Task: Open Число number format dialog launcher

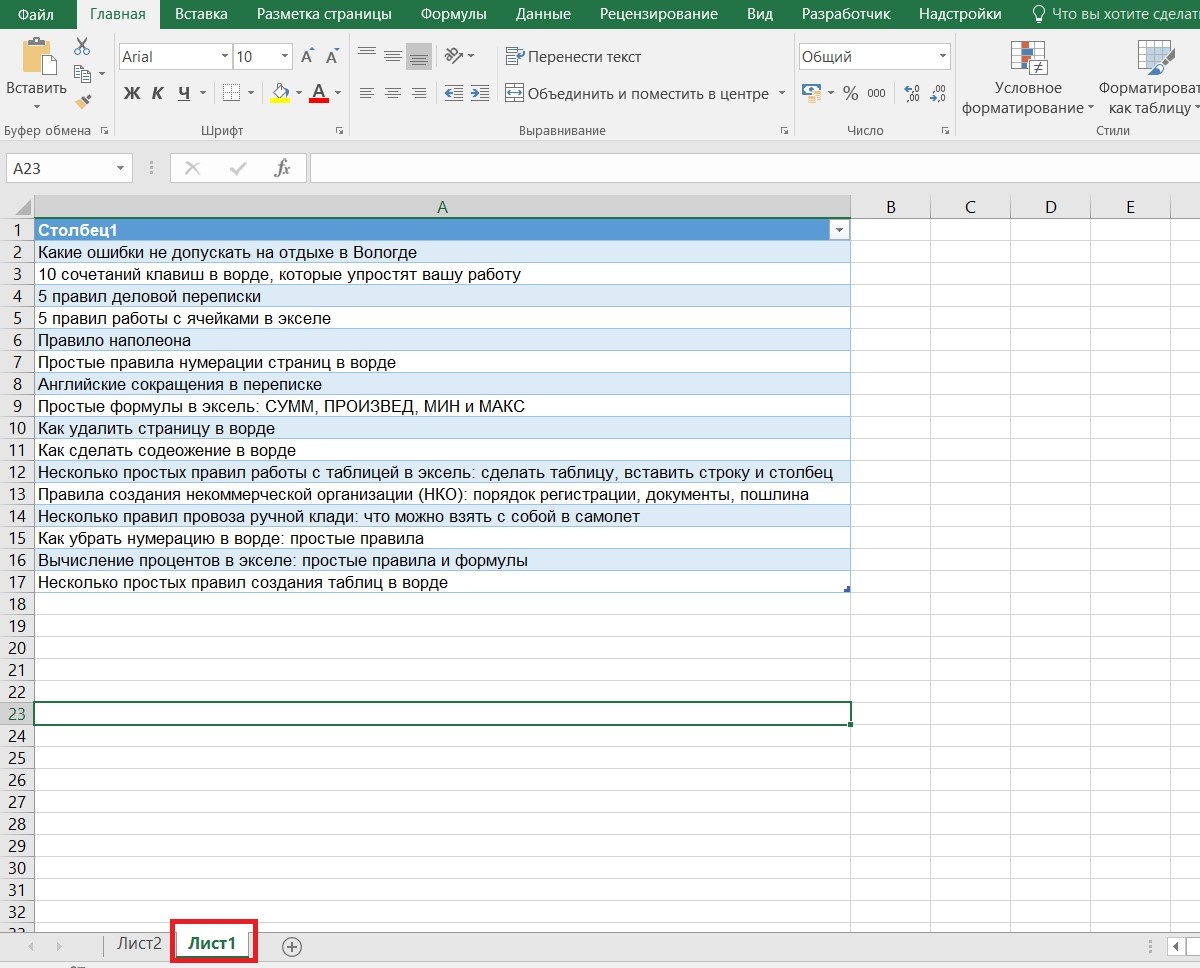Action: (945, 131)
